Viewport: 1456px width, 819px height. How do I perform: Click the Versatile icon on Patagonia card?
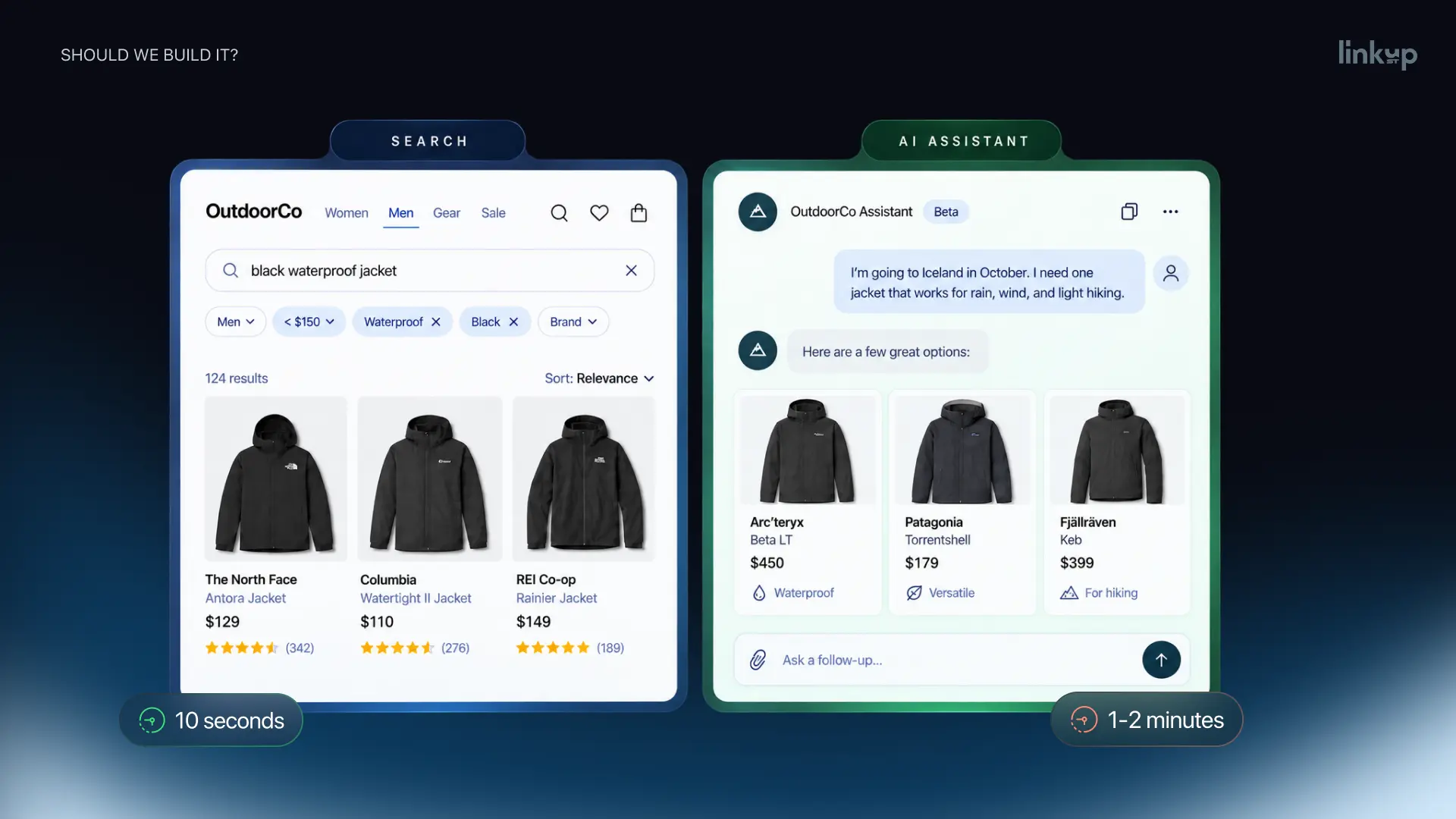(x=915, y=593)
